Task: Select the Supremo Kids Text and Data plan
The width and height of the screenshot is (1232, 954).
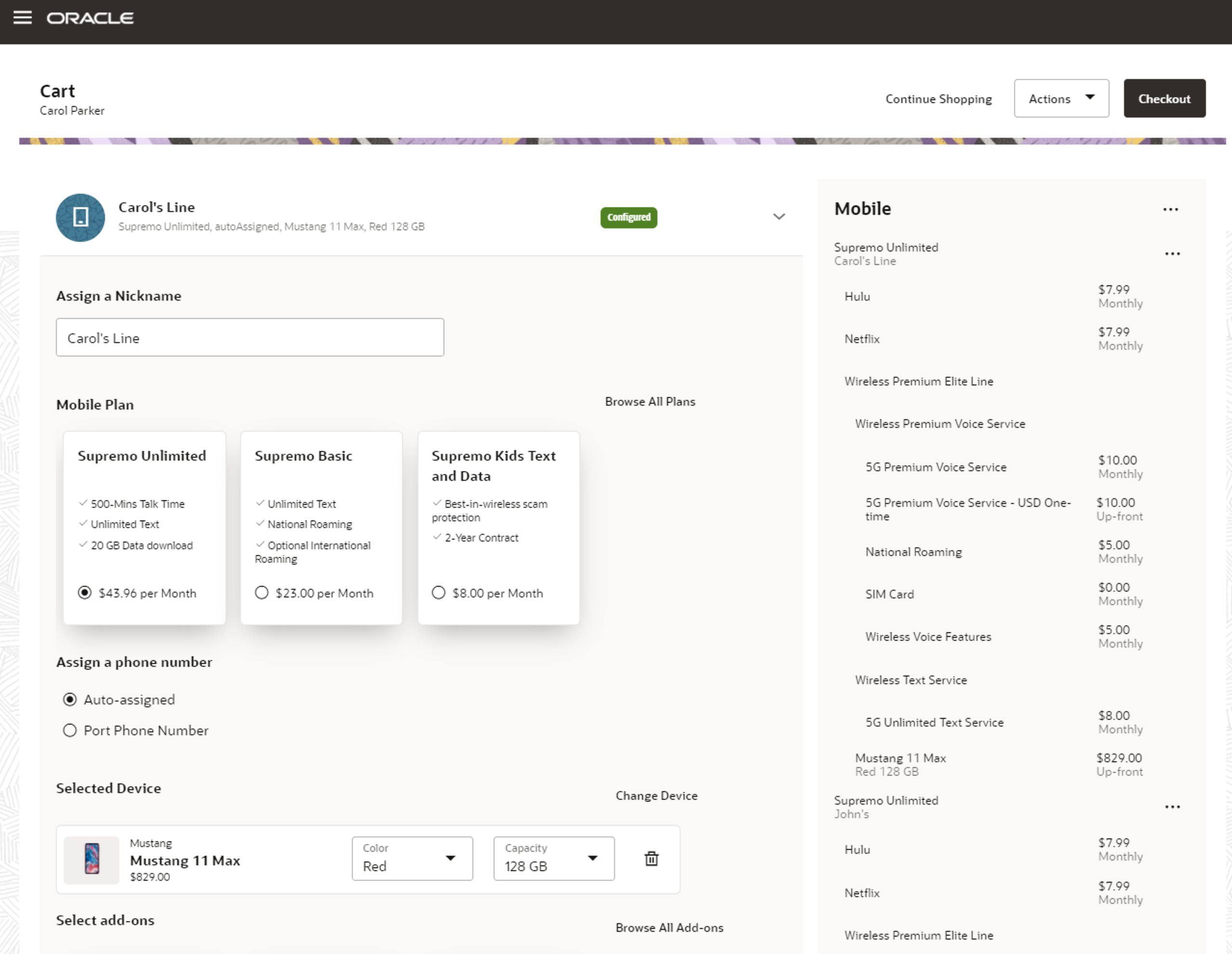Action: [439, 593]
